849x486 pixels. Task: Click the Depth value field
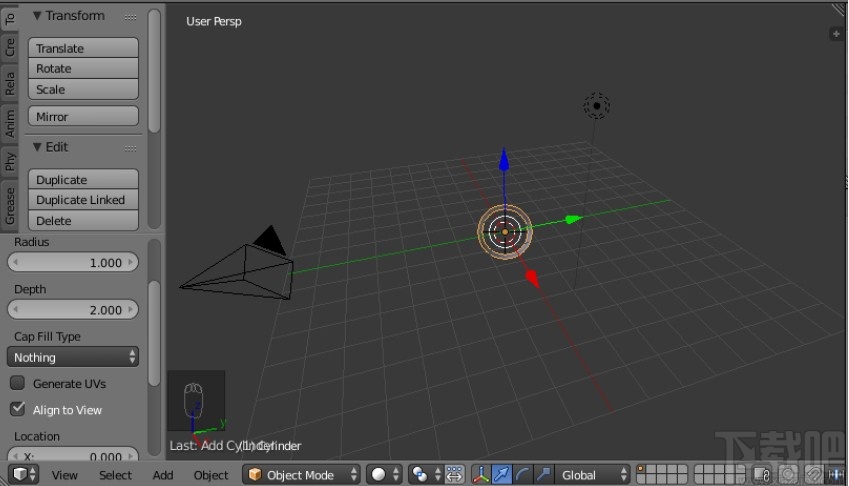(73, 310)
